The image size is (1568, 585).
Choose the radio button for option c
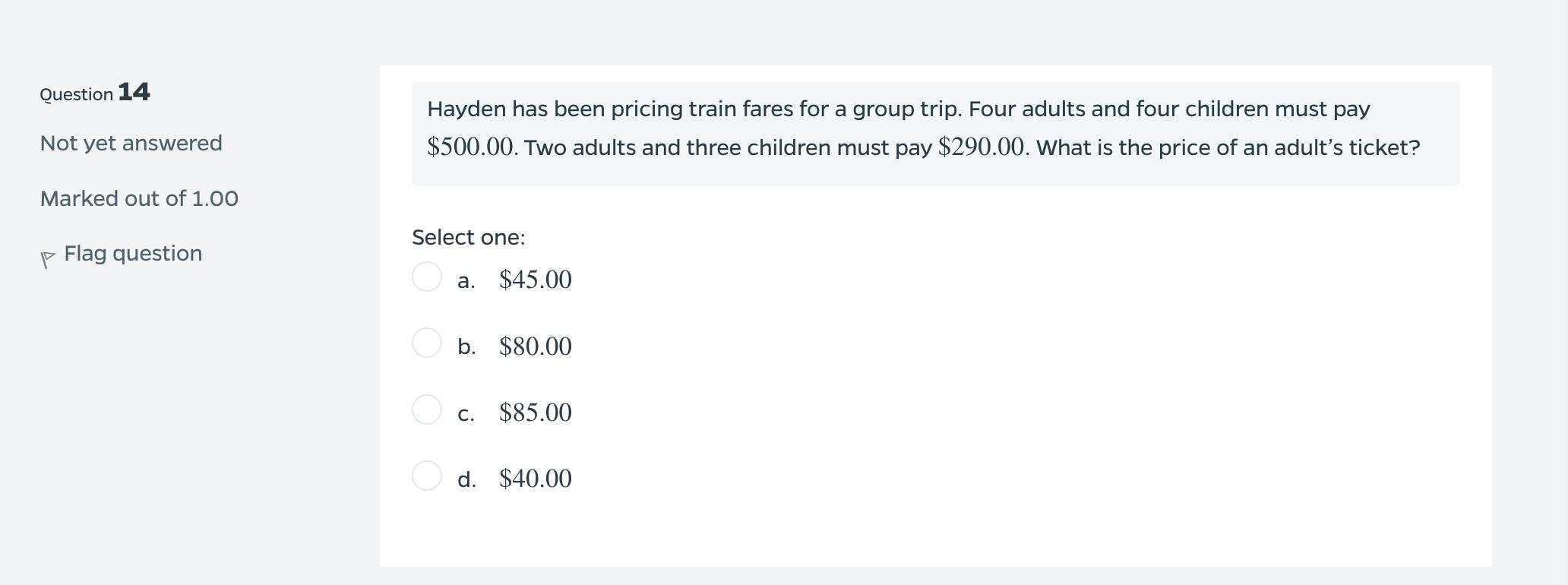427,409
